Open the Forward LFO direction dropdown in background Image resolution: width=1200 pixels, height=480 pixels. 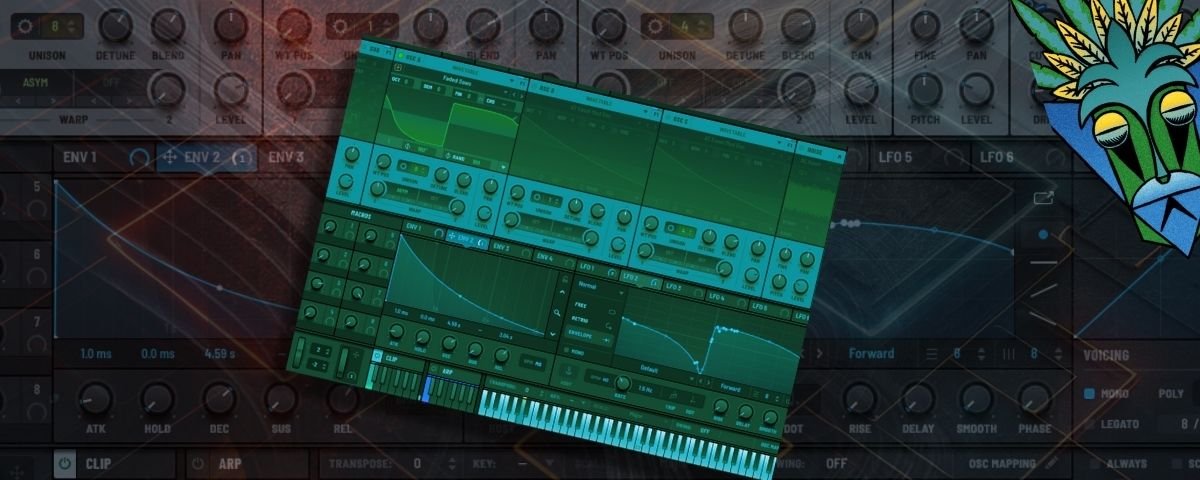(872, 353)
